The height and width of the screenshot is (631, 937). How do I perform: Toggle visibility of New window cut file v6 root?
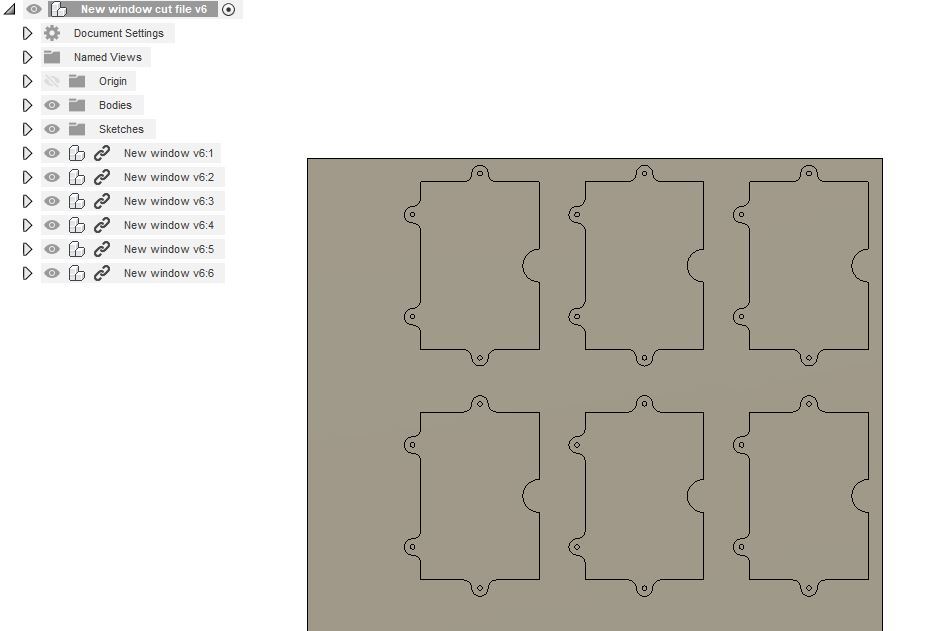click(34, 9)
